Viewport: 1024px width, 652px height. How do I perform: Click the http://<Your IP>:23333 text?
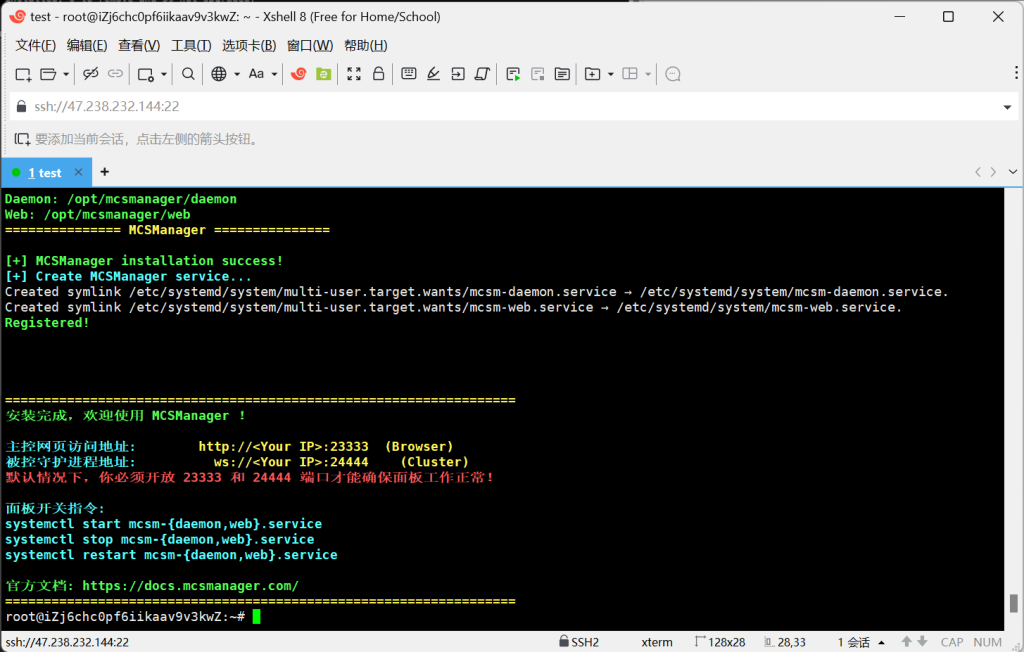tap(283, 446)
